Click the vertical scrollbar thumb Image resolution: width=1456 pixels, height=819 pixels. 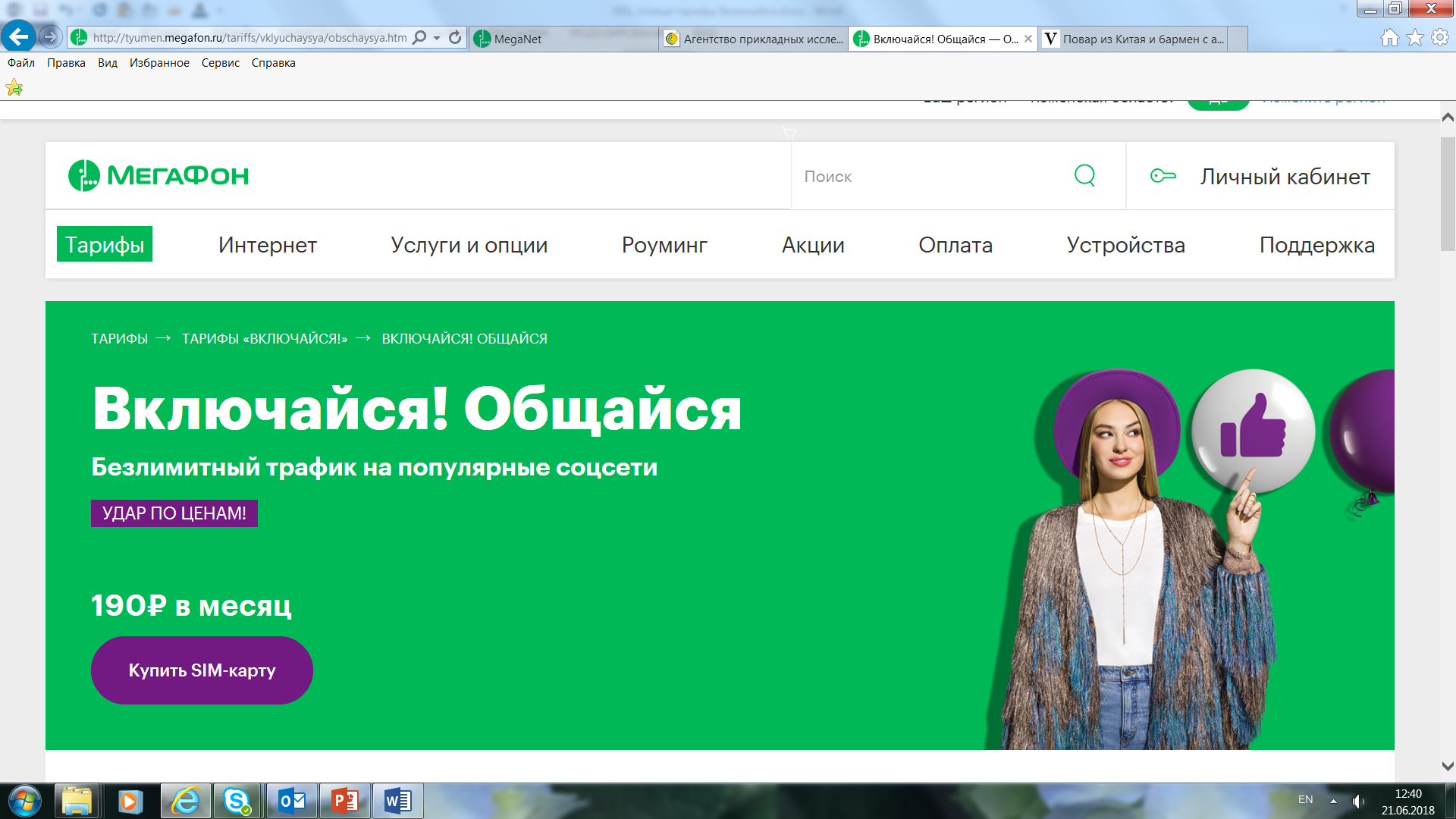(1448, 193)
